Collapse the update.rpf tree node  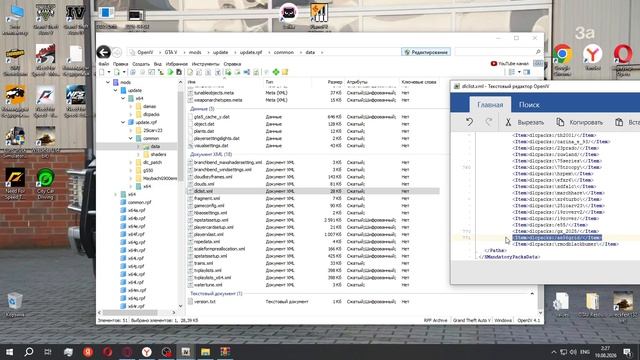click(123, 122)
